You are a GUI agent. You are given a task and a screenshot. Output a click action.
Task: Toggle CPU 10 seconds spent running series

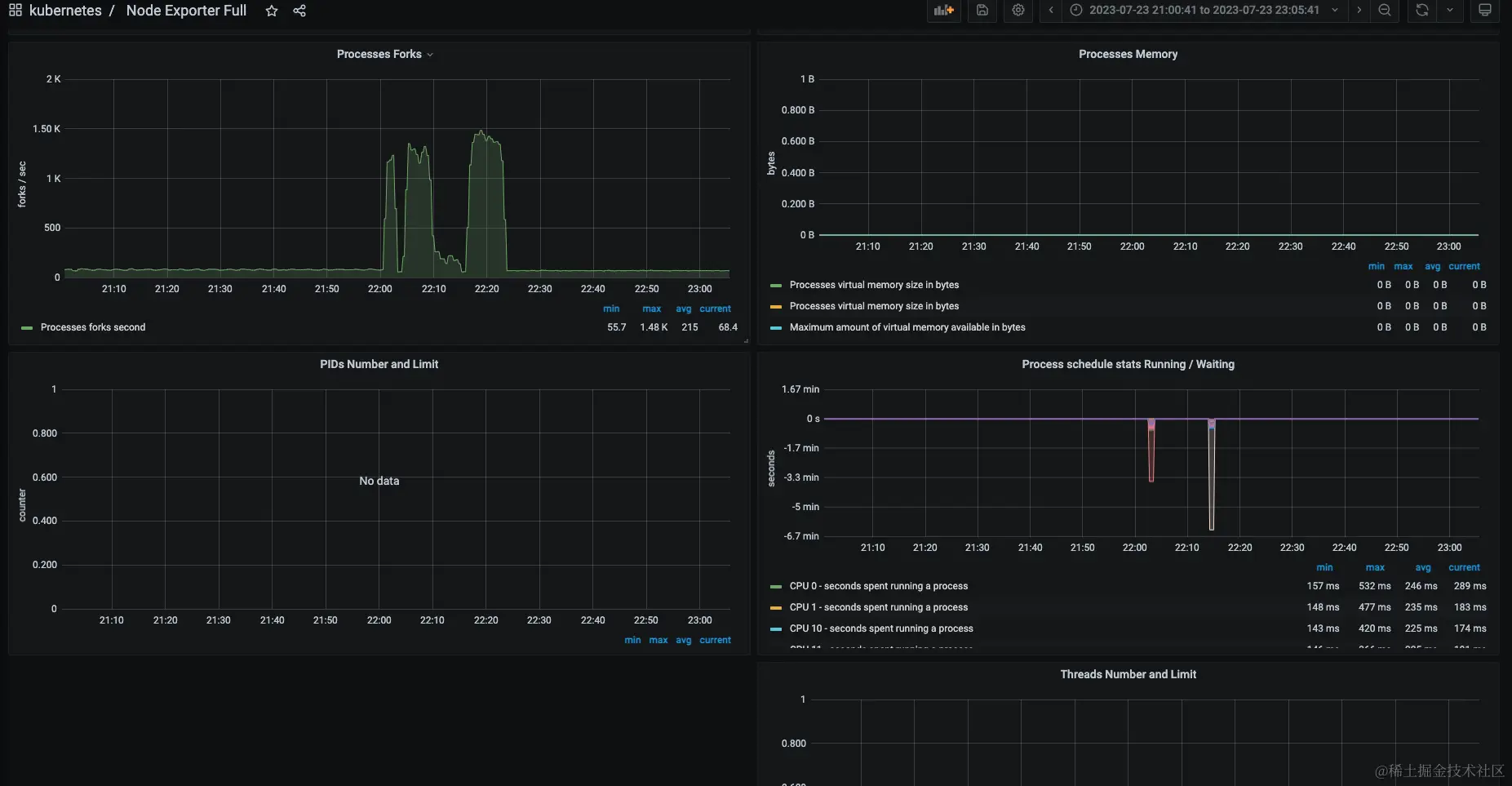(x=881, y=628)
